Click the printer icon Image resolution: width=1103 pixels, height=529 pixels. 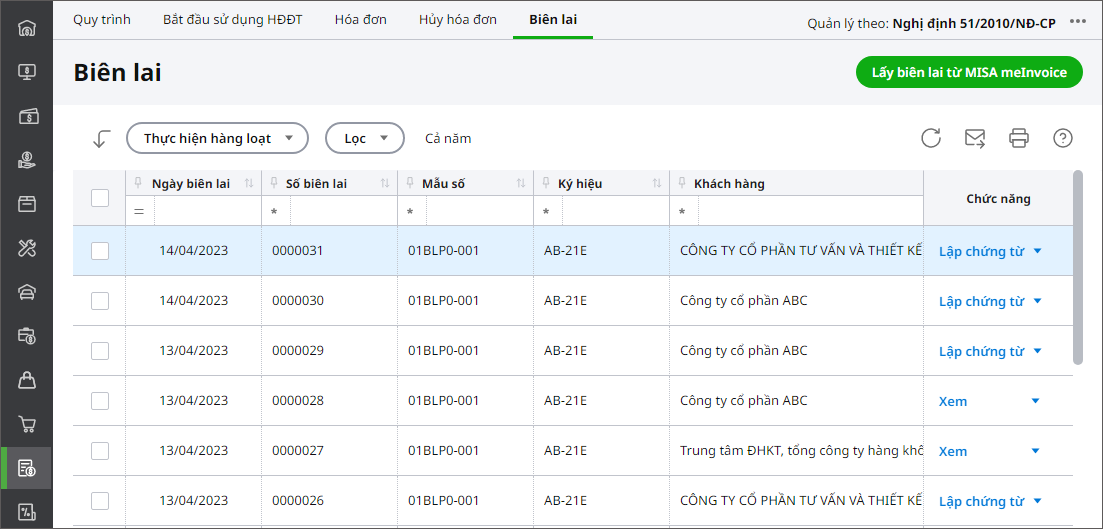1019,138
